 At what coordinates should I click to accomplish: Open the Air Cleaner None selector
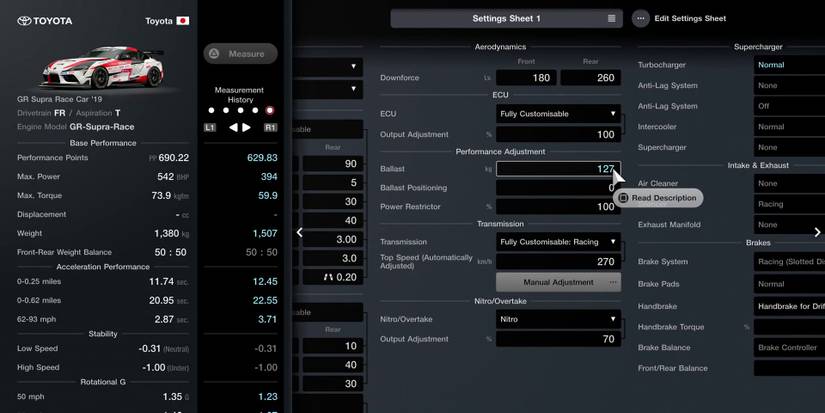tap(789, 184)
